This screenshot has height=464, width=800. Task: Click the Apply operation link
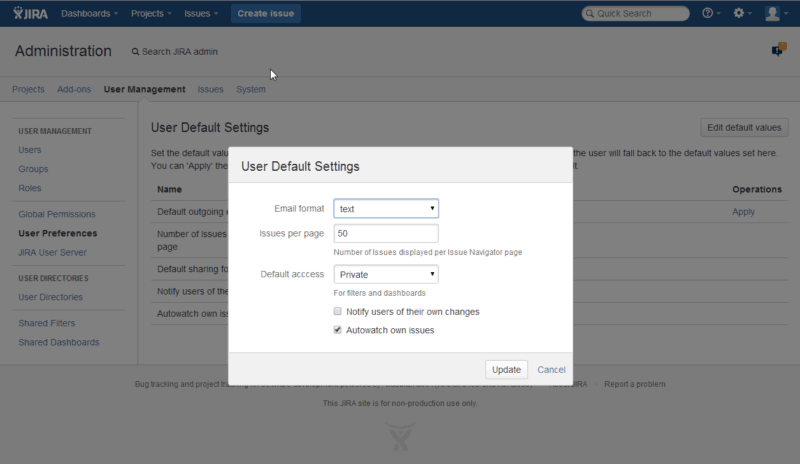pyautogui.click(x=743, y=212)
